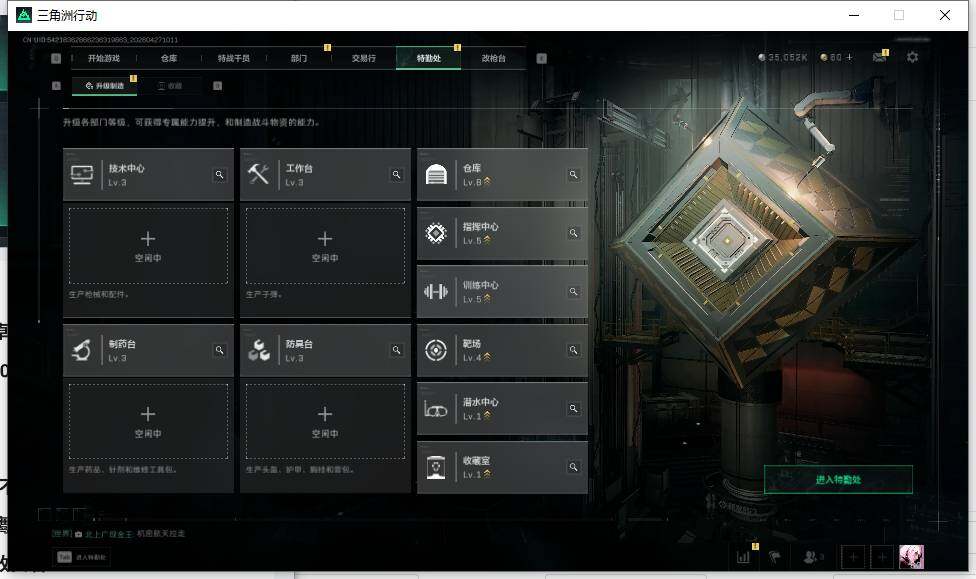Open the stats bar-chart icon
The width and height of the screenshot is (976, 579).
[743, 557]
